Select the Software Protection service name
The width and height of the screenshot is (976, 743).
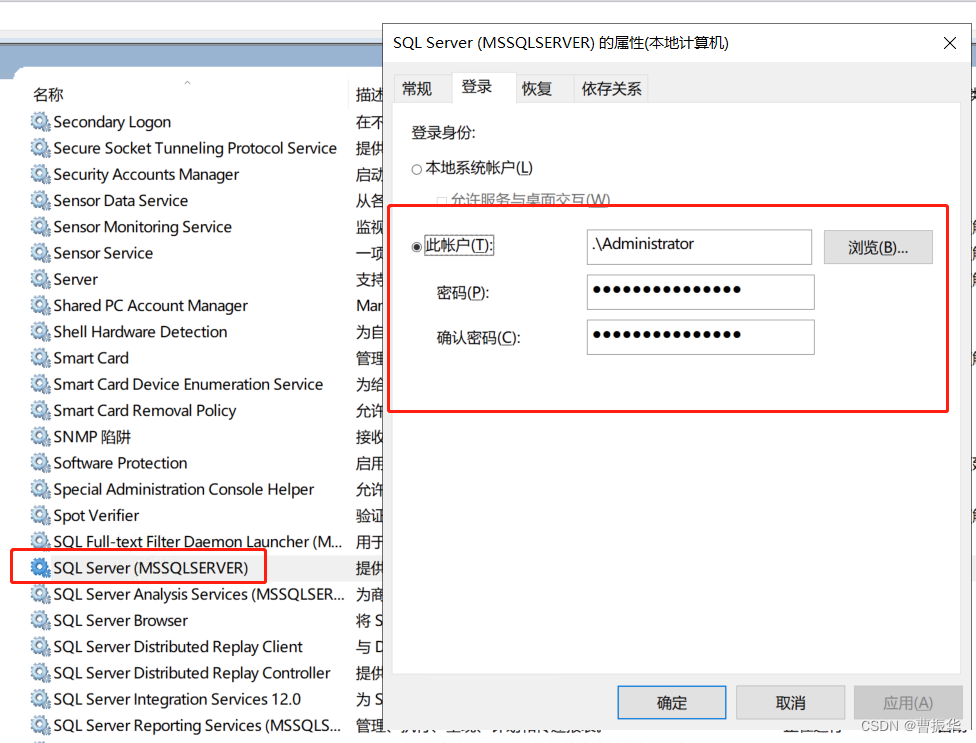[x=120, y=463]
